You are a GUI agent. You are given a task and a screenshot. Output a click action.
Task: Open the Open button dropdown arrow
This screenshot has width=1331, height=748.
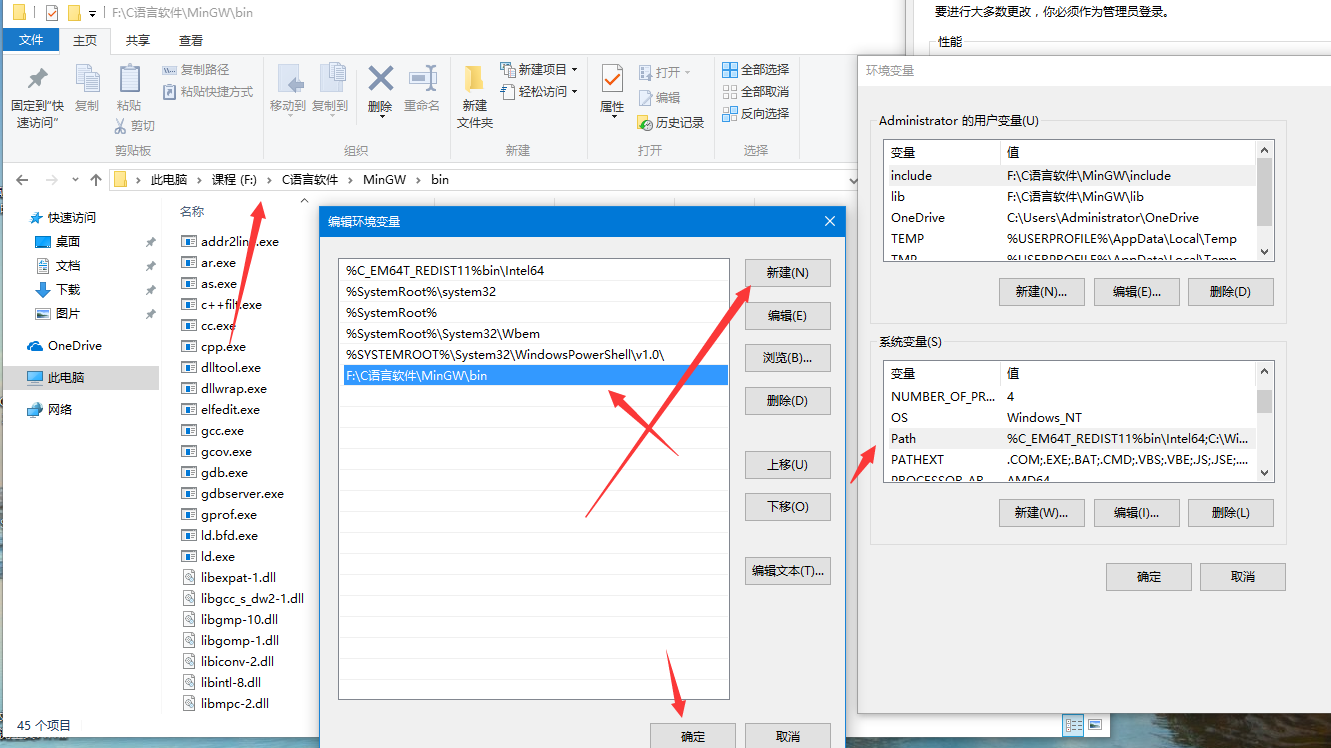coord(689,73)
